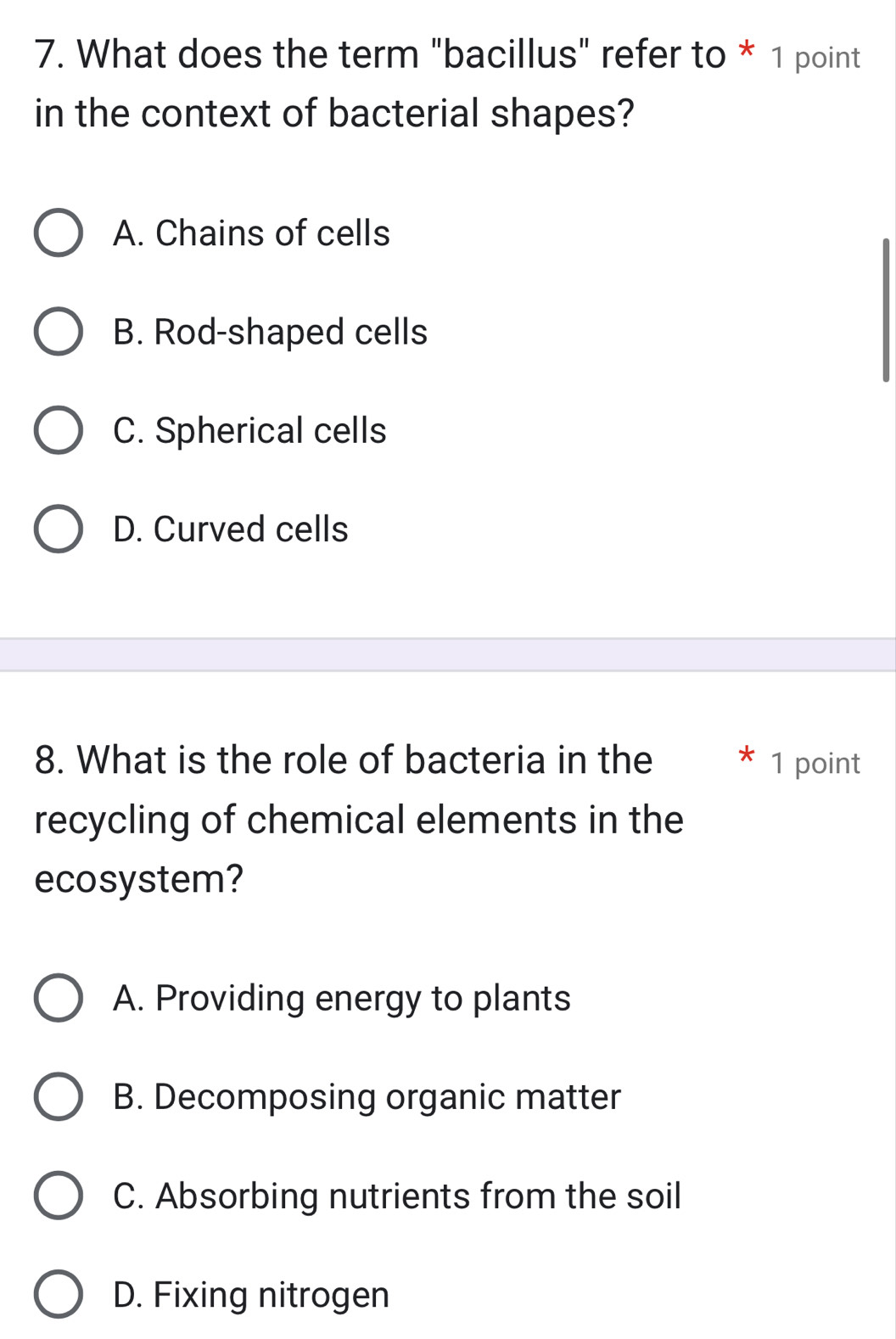Click the vertical scrollbar thumb on the right

point(886,311)
